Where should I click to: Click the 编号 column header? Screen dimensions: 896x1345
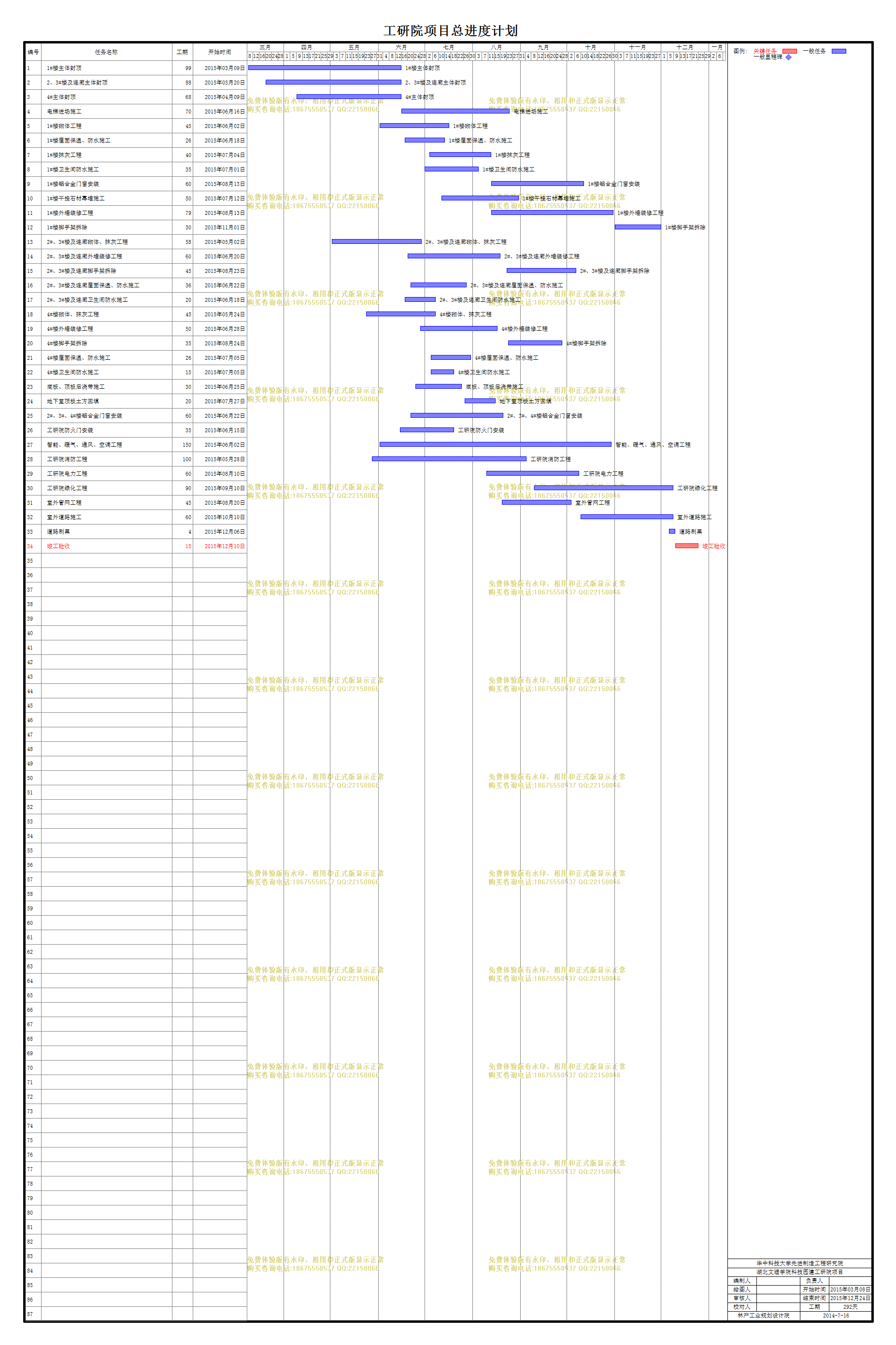[33, 52]
